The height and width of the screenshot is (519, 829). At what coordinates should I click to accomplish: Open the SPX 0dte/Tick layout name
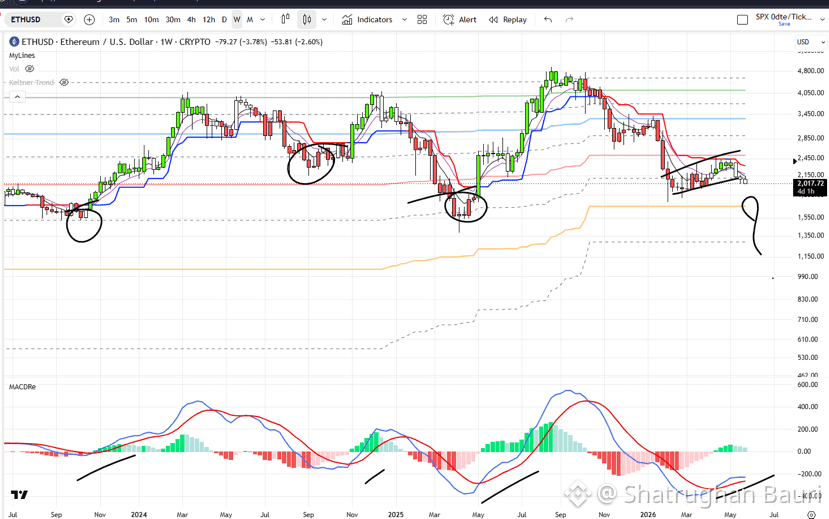[783, 17]
